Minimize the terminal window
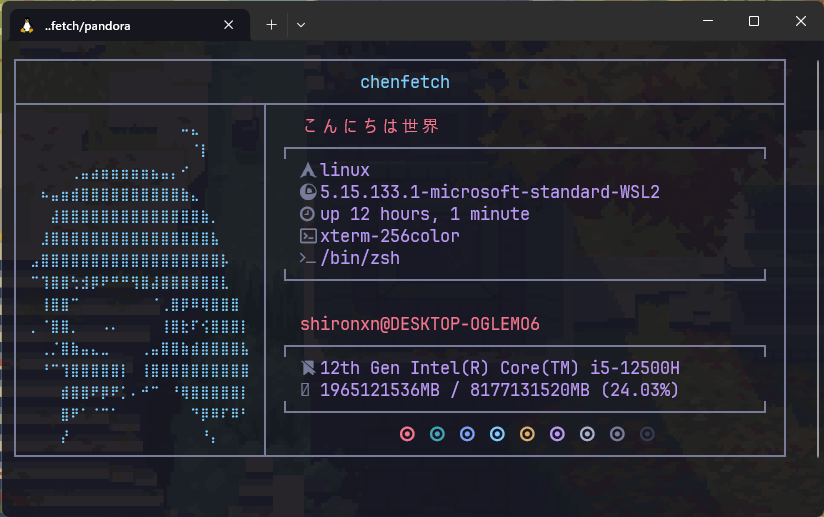This screenshot has width=824, height=517. 708,21
